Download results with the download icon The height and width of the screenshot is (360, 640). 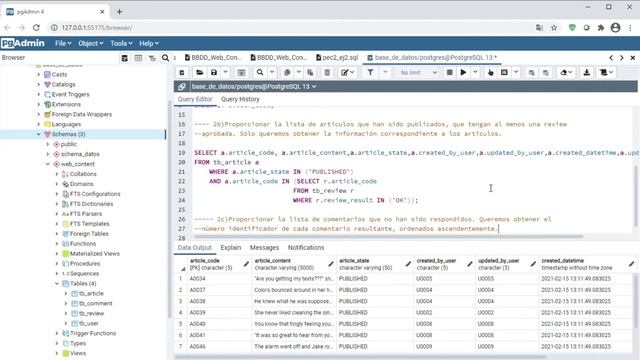coord(587,72)
